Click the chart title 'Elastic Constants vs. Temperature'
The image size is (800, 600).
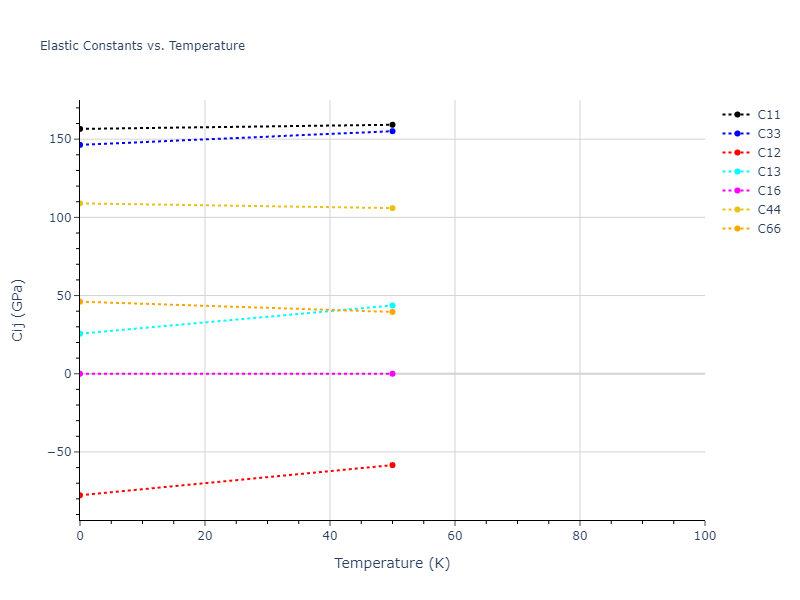click(142, 46)
